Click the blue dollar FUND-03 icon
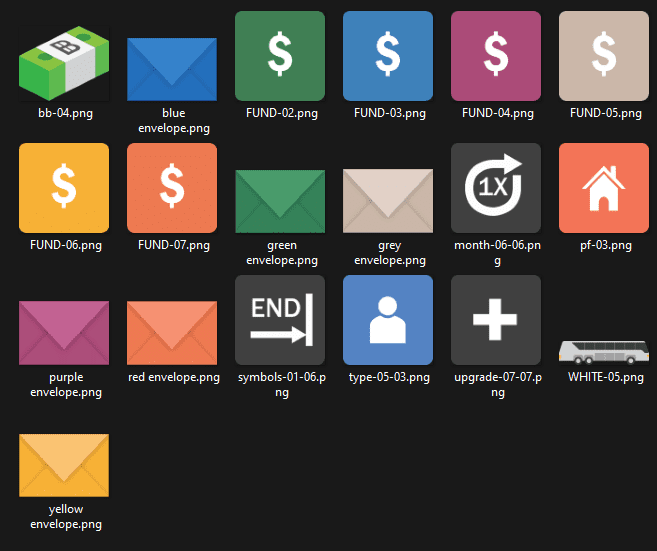The width and height of the screenshot is (657, 551). point(388,56)
